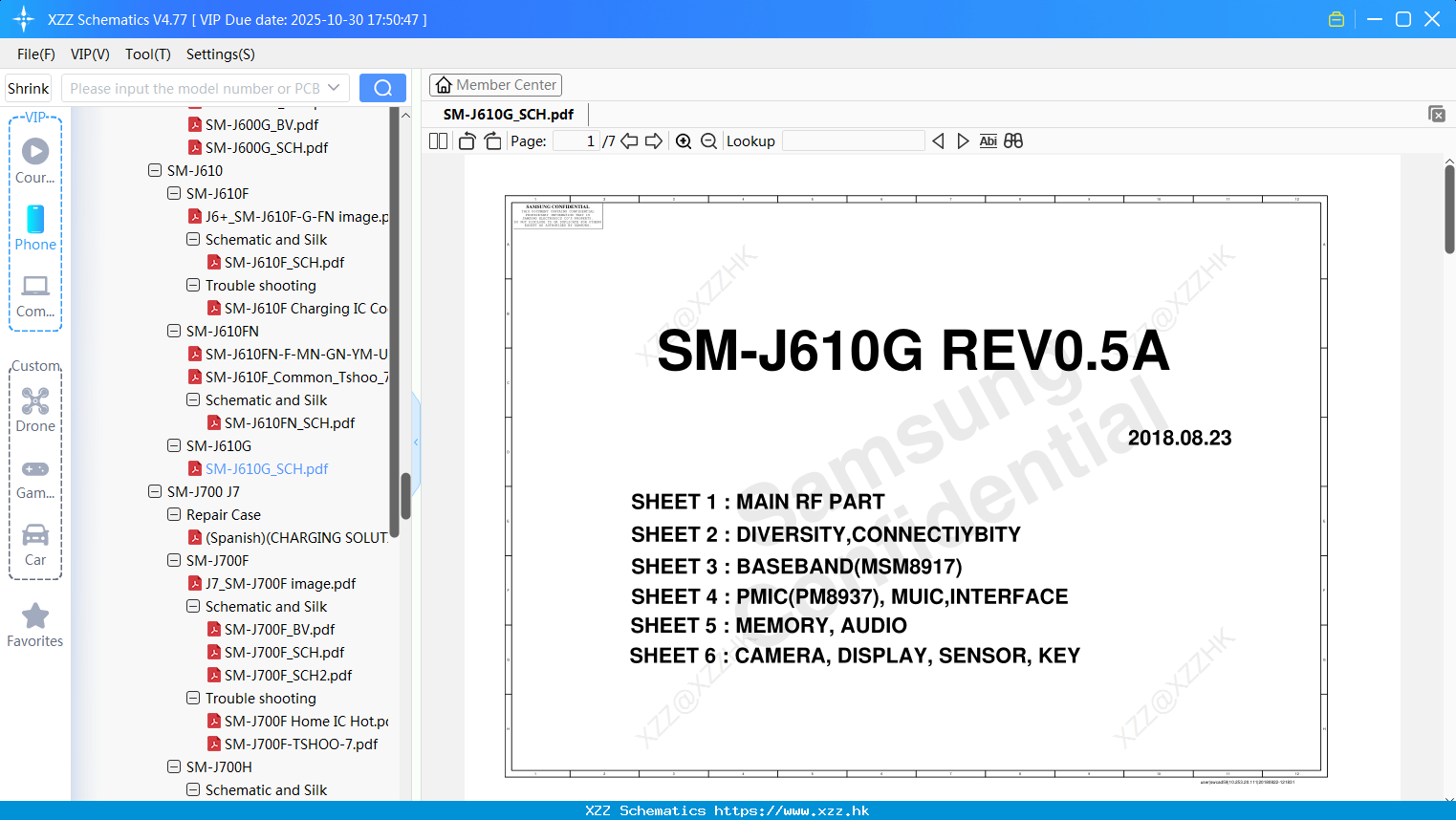Screen dimensions: 1456x820
Task: Open the Game console category
Action: click(x=35, y=478)
